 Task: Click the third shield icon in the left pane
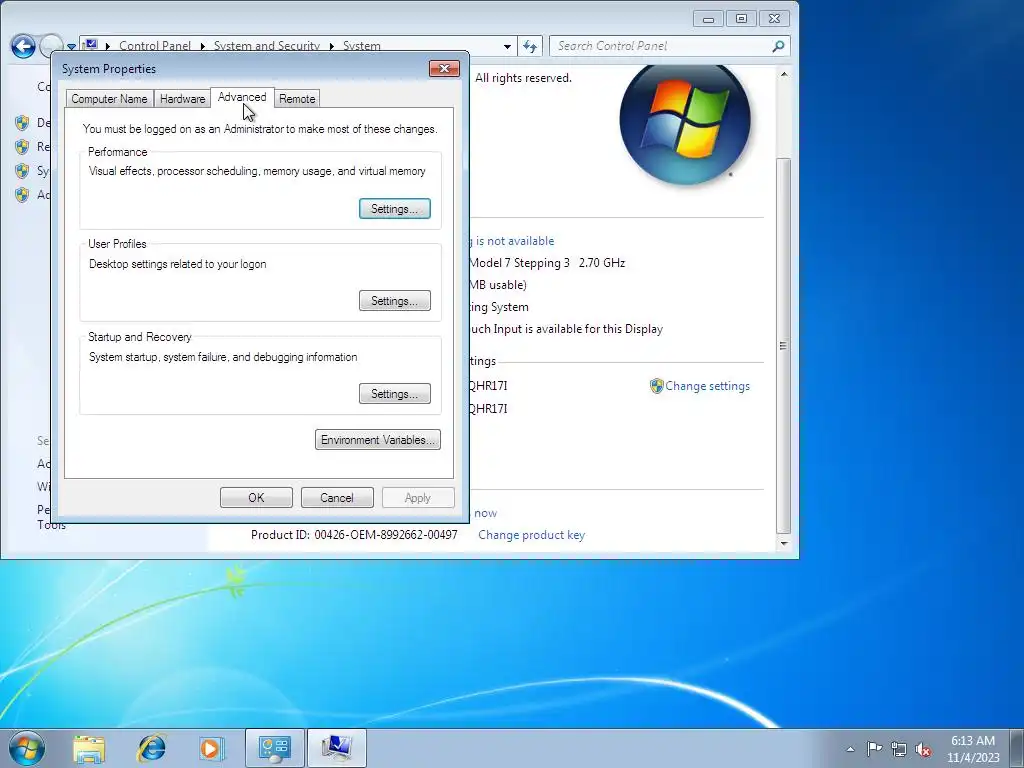click(x=22, y=170)
